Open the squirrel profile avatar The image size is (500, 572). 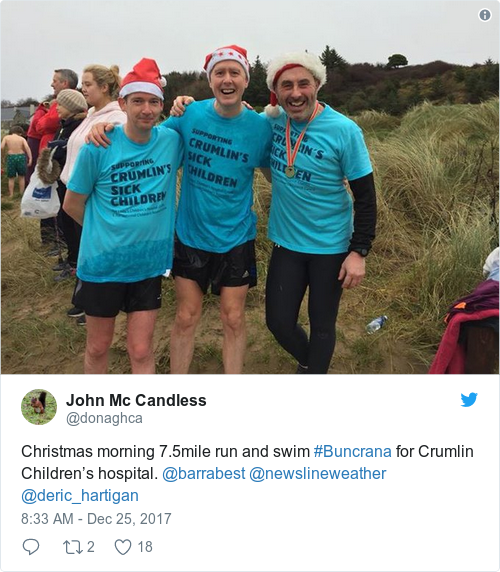(x=39, y=407)
